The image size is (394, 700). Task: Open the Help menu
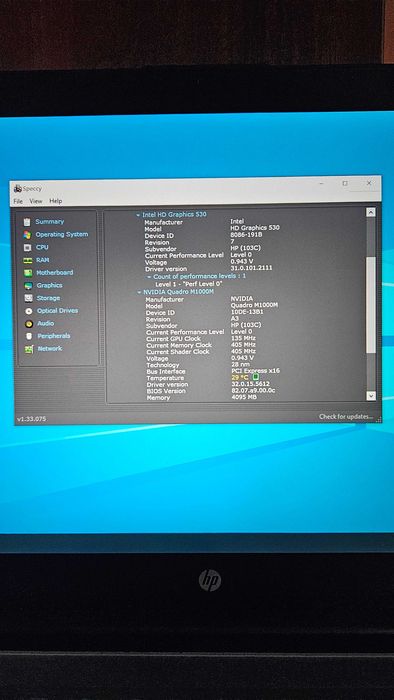click(x=56, y=201)
